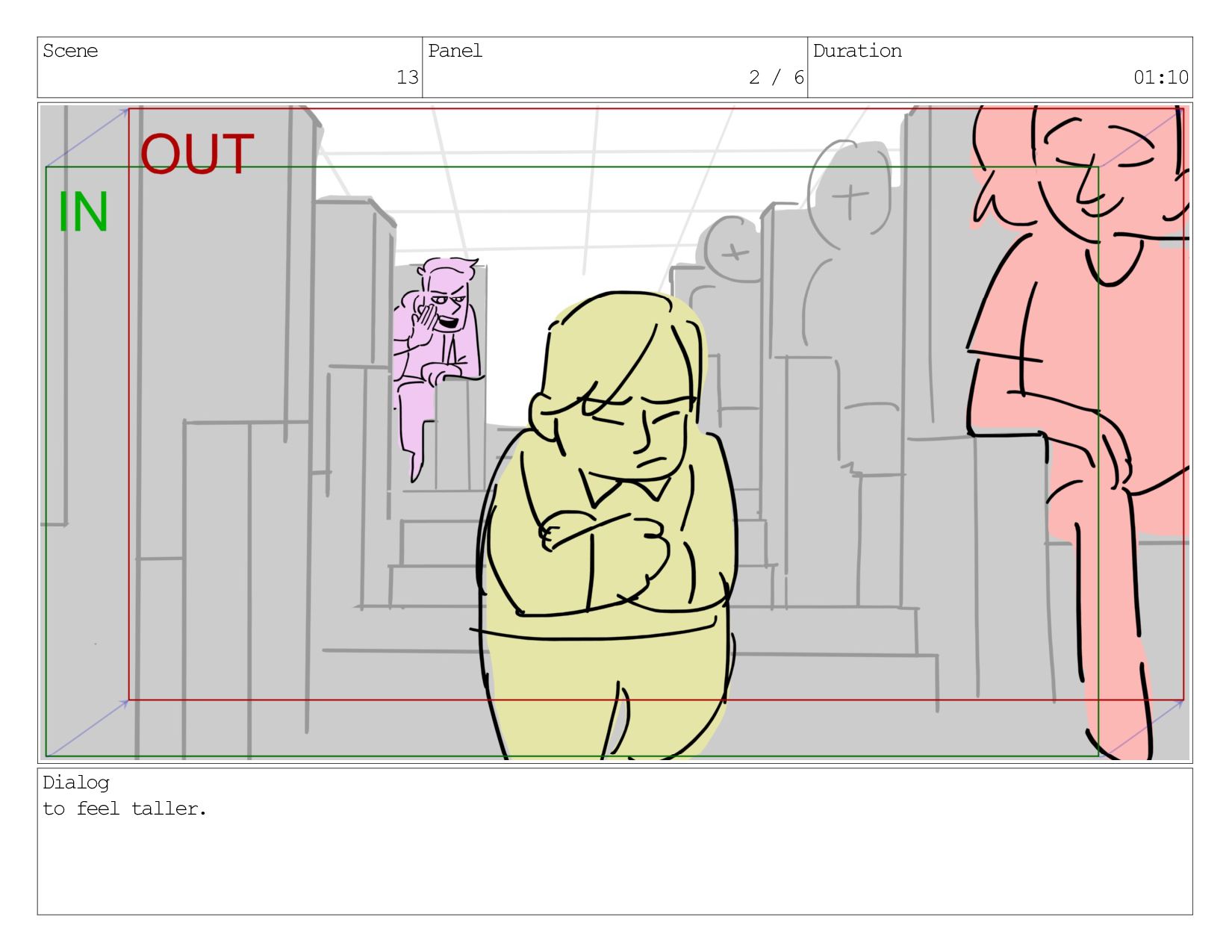Screen dimensions: 1232x952
Task: Select the red 'OUT' camera label
Action: tap(197, 155)
